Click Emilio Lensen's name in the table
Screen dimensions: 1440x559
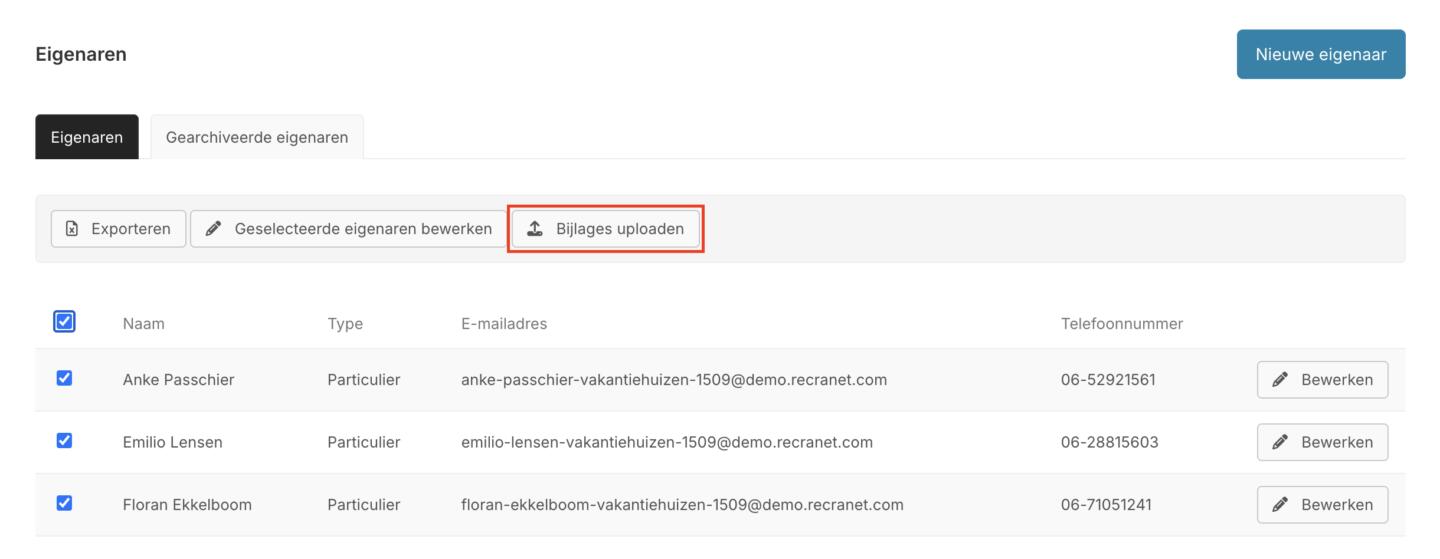point(173,442)
